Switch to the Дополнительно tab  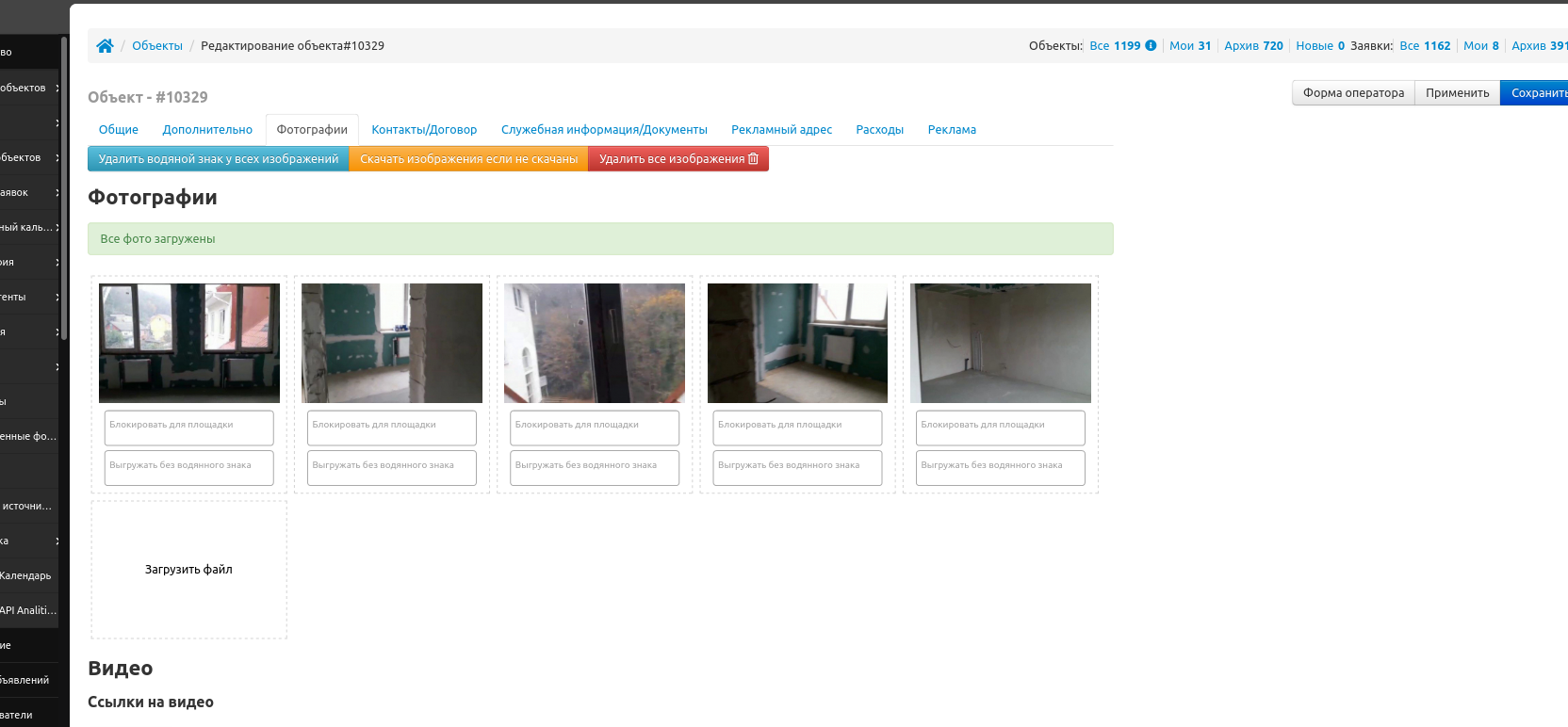(x=207, y=130)
